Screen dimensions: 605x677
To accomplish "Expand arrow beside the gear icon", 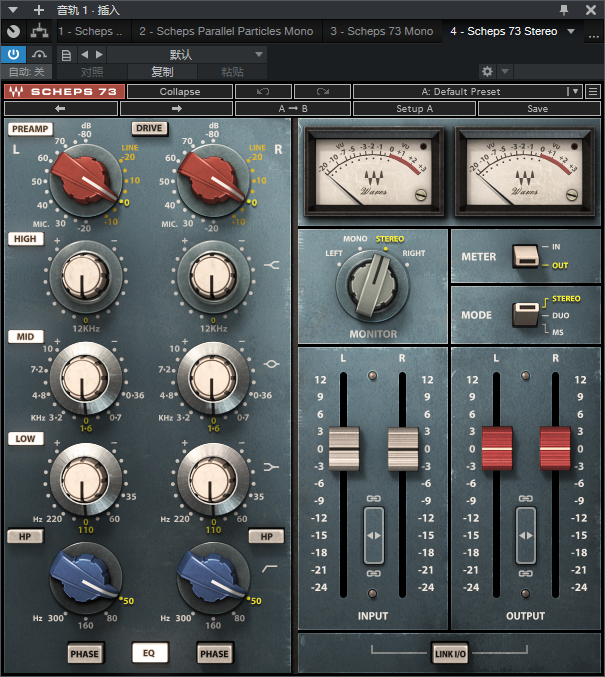I will pos(505,71).
